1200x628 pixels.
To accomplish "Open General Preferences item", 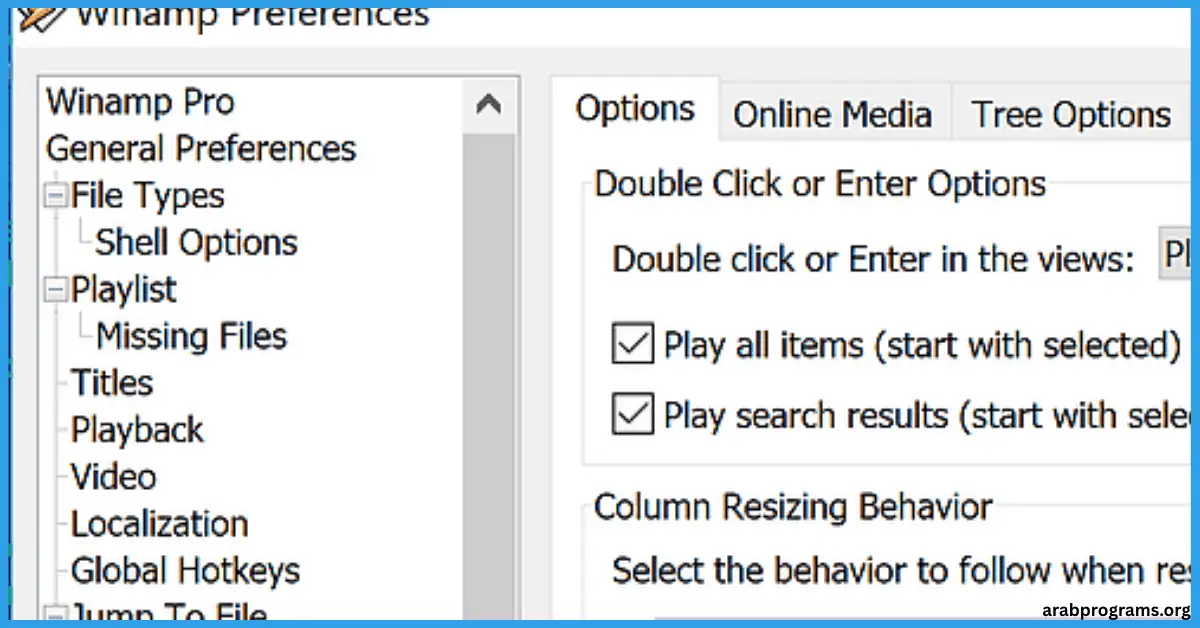I will point(201,149).
